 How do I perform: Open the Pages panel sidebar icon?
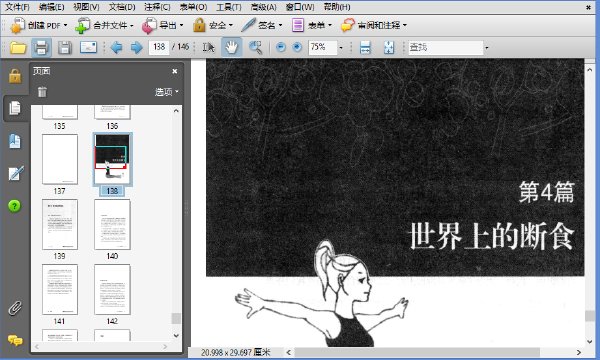[15, 108]
